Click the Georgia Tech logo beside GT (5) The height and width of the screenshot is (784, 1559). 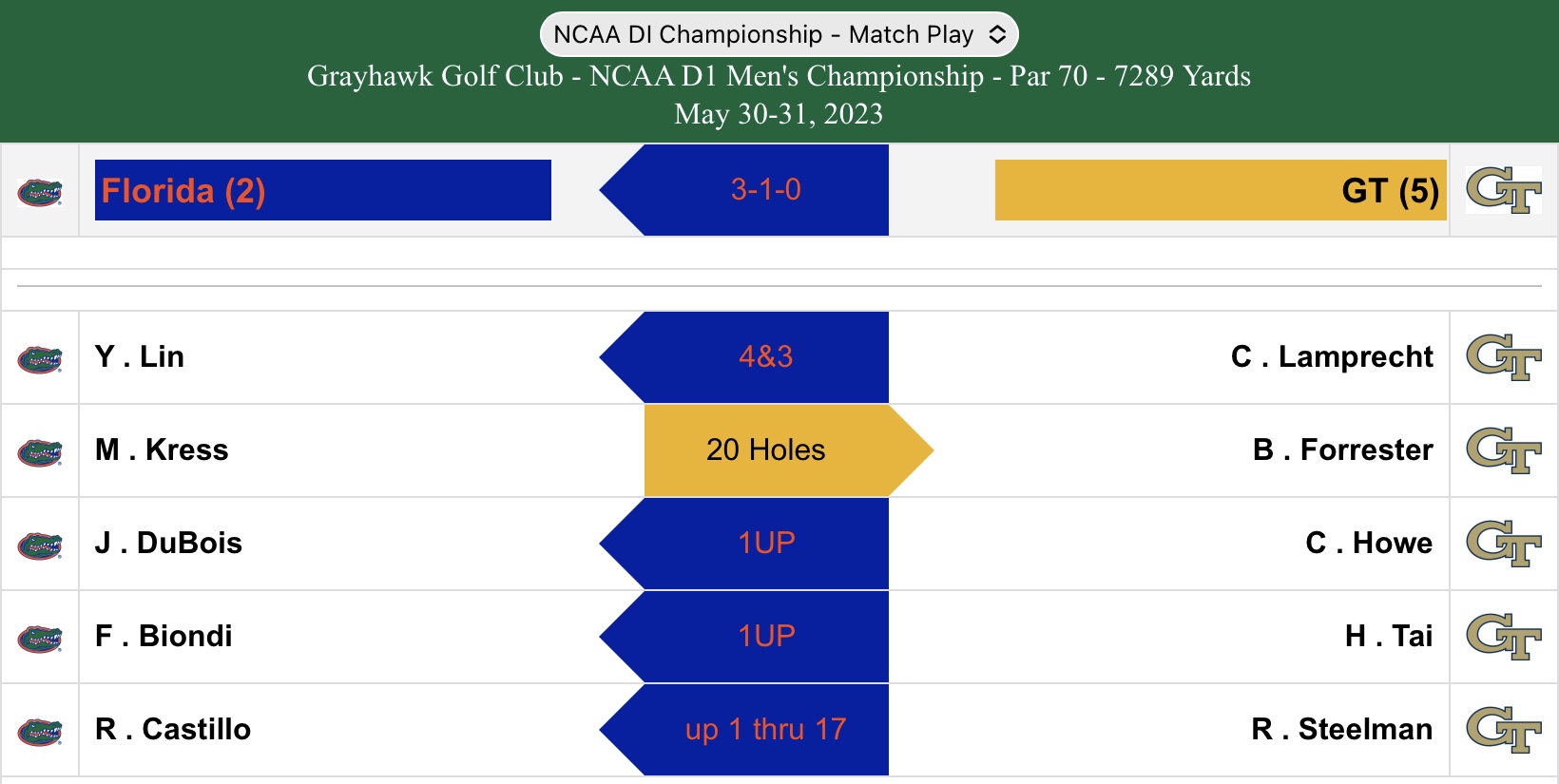(1503, 190)
